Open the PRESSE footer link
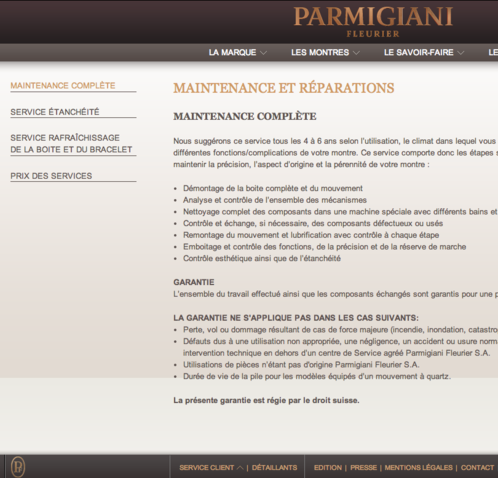 (363, 468)
